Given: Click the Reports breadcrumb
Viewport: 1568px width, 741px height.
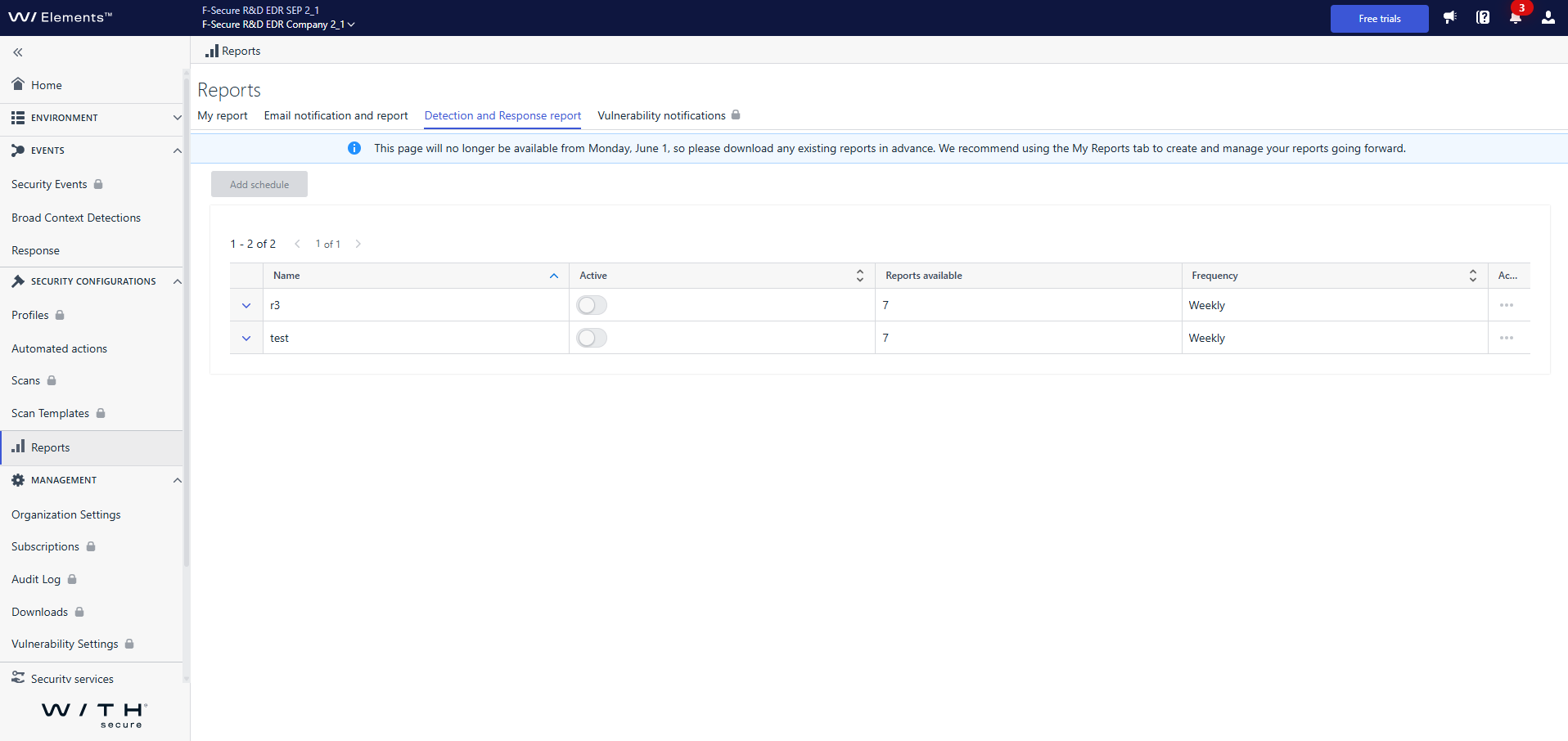Looking at the screenshot, I should coord(232,51).
